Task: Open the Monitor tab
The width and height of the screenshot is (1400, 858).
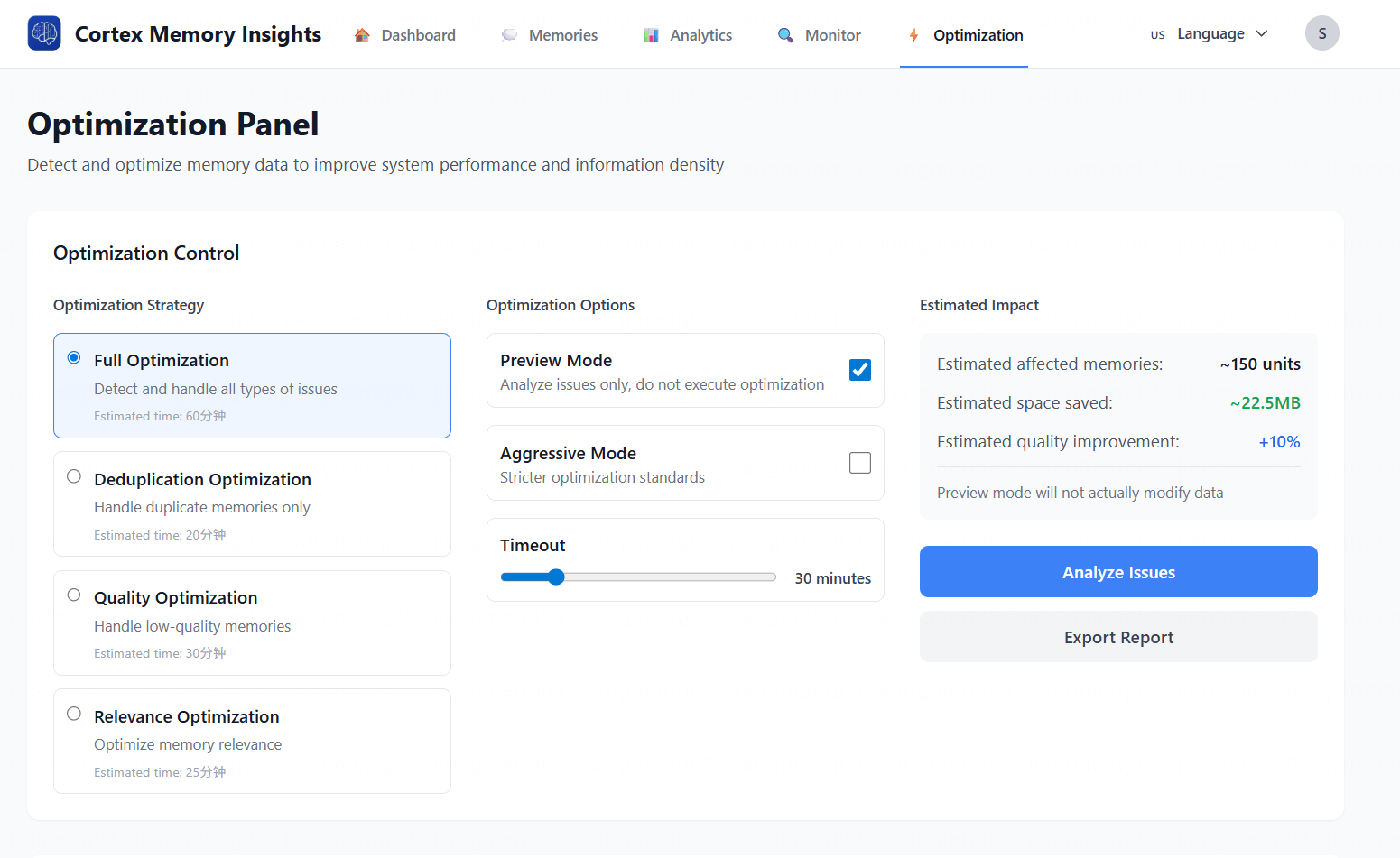Action: [819, 35]
